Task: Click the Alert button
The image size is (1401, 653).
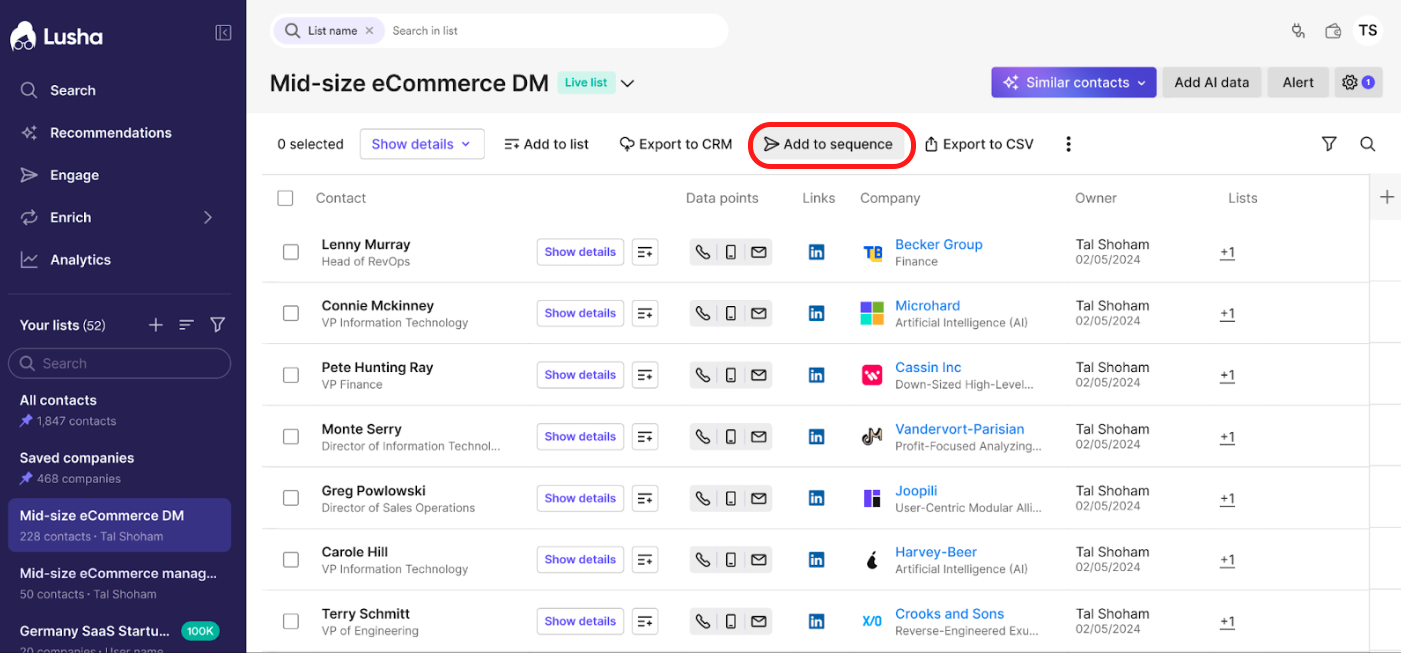Action: 1298,83
